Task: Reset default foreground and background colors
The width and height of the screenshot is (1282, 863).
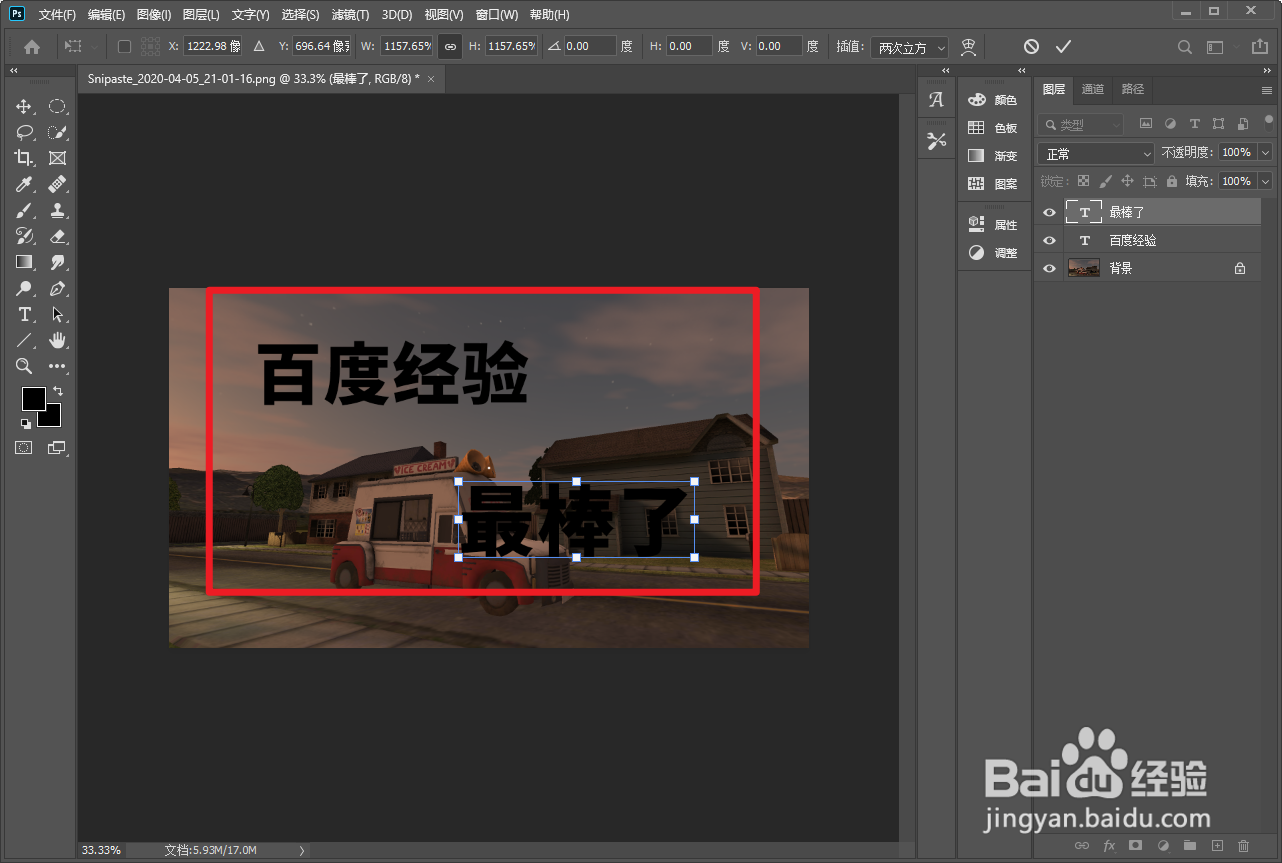Action: pyautogui.click(x=26, y=424)
